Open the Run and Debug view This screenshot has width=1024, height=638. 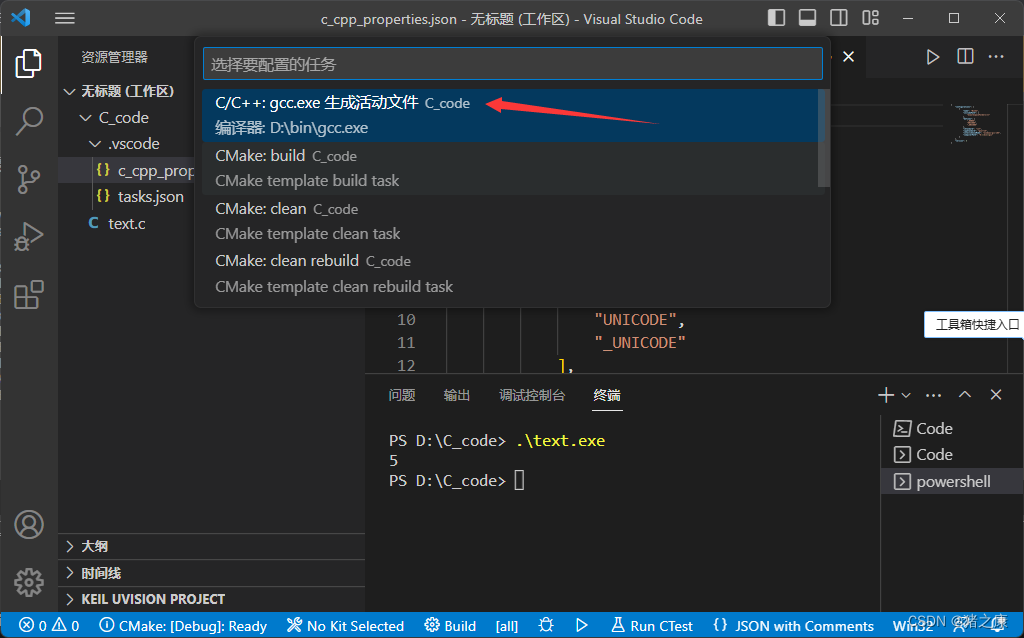[x=29, y=236]
